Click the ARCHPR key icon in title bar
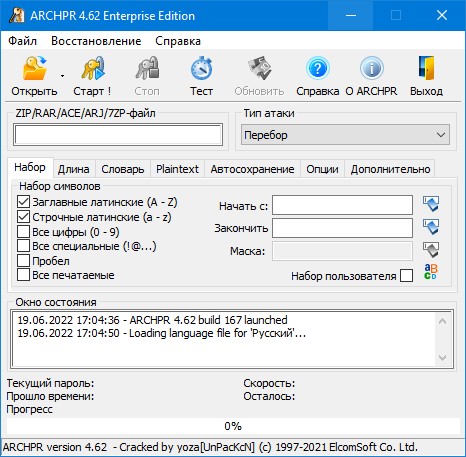 coord(17,15)
